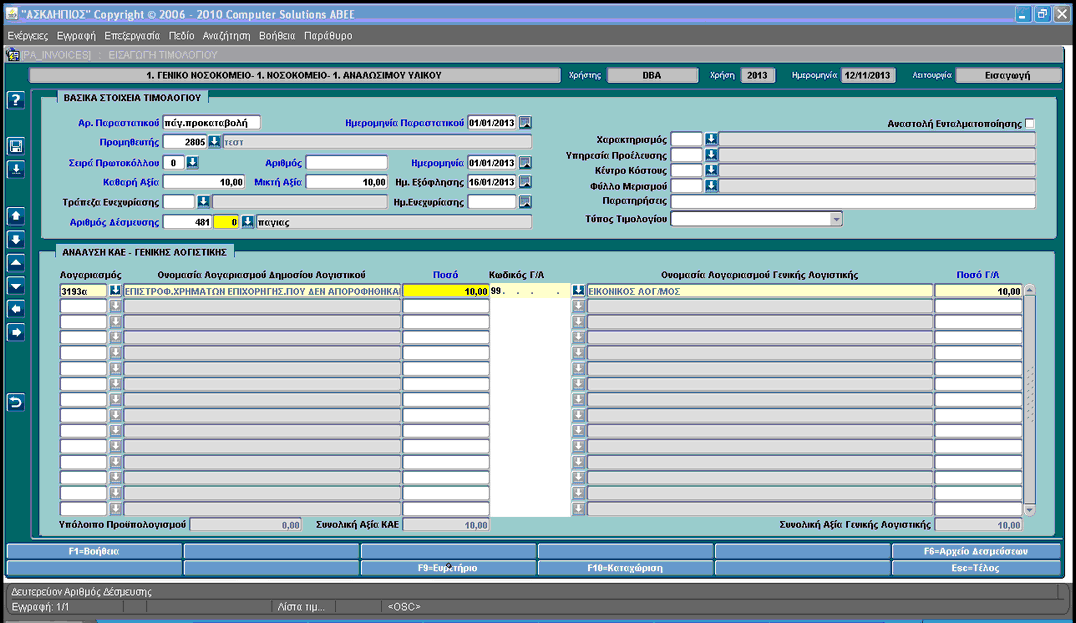Focus the Παρατηρήσεις field

853,201
